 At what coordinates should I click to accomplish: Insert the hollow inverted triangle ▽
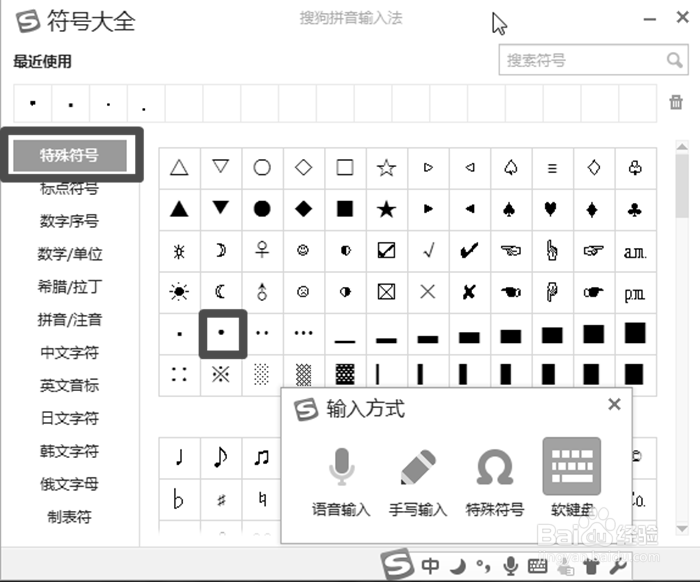tap(221, 168)
